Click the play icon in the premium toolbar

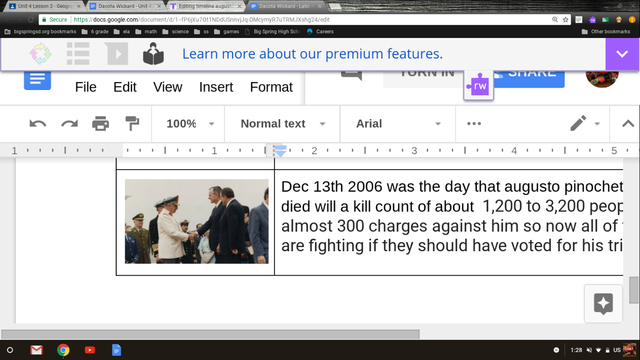pos(117,54)
